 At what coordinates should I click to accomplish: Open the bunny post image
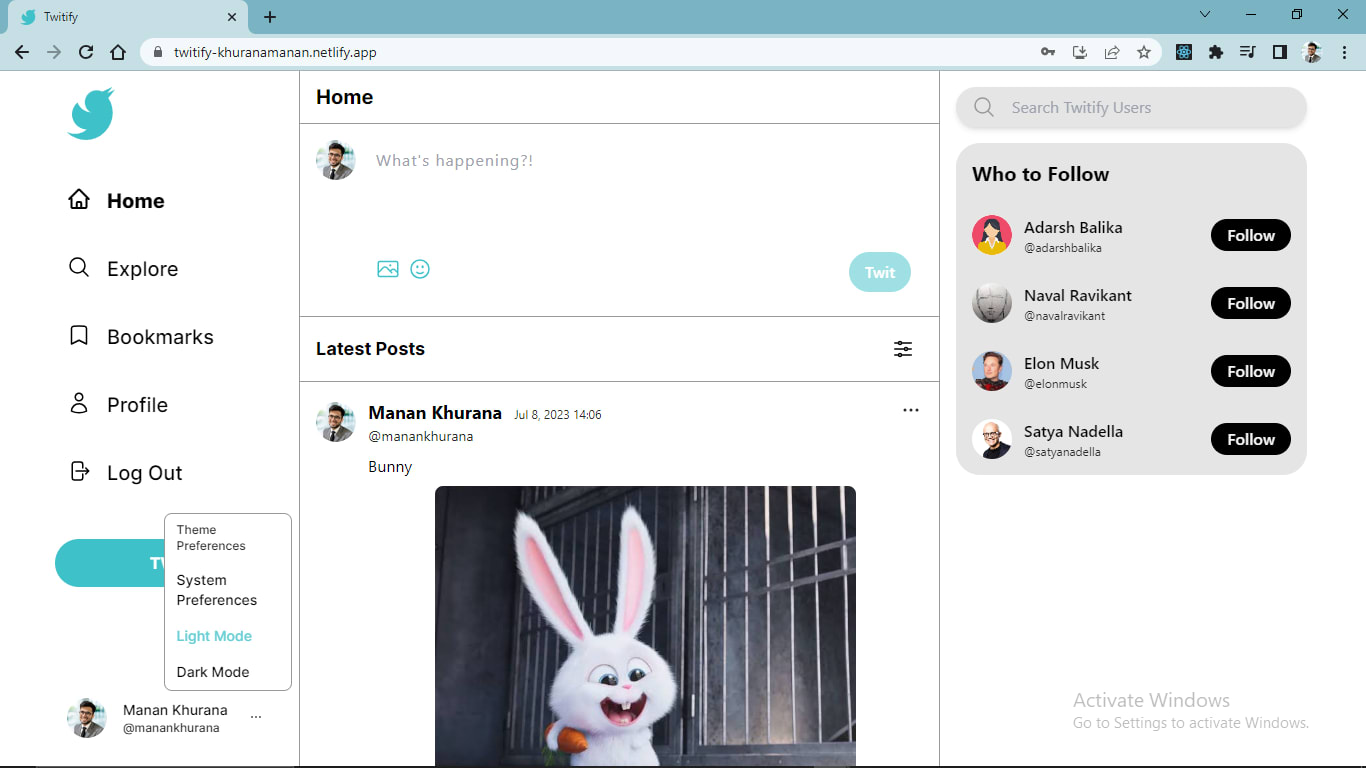[645, 627]
